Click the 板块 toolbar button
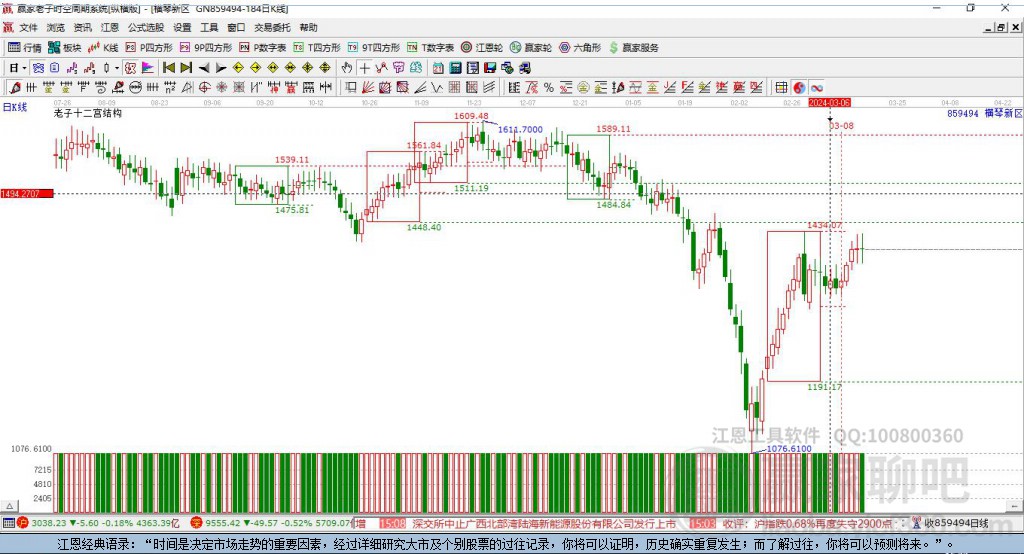The width and height of the screenshot is (1024, 554). (65, 48)
